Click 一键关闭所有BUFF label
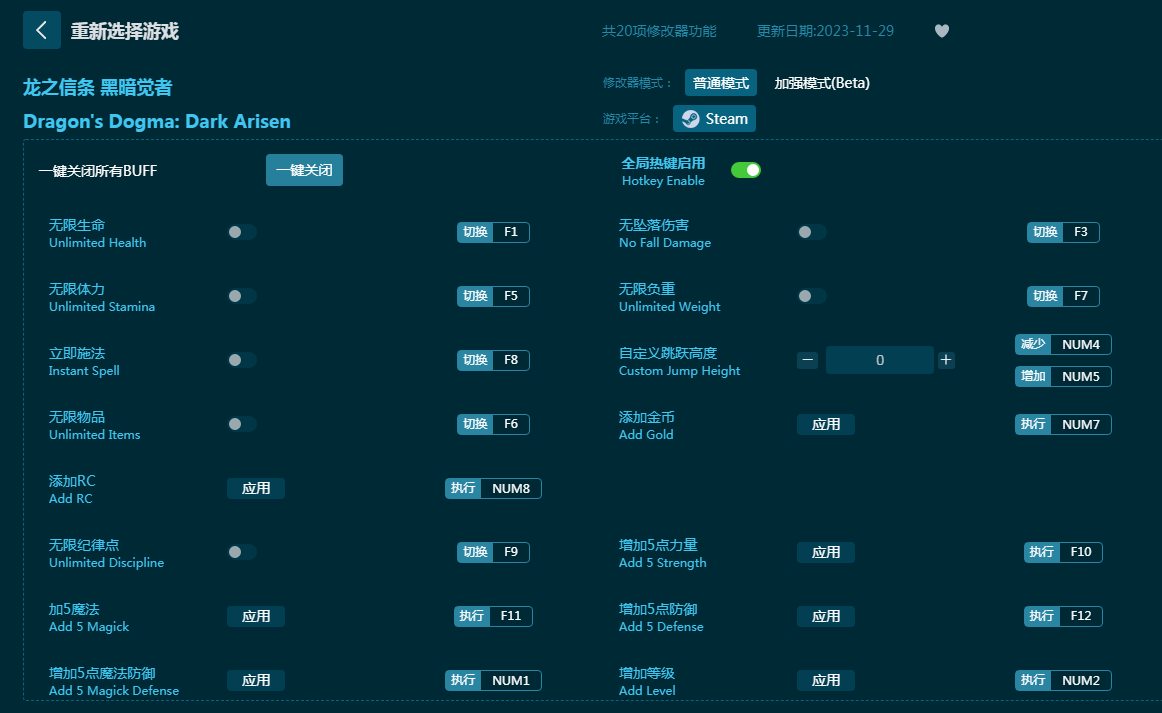The height and width of the screenshot is (713, 1162). (x=98, y=170)
